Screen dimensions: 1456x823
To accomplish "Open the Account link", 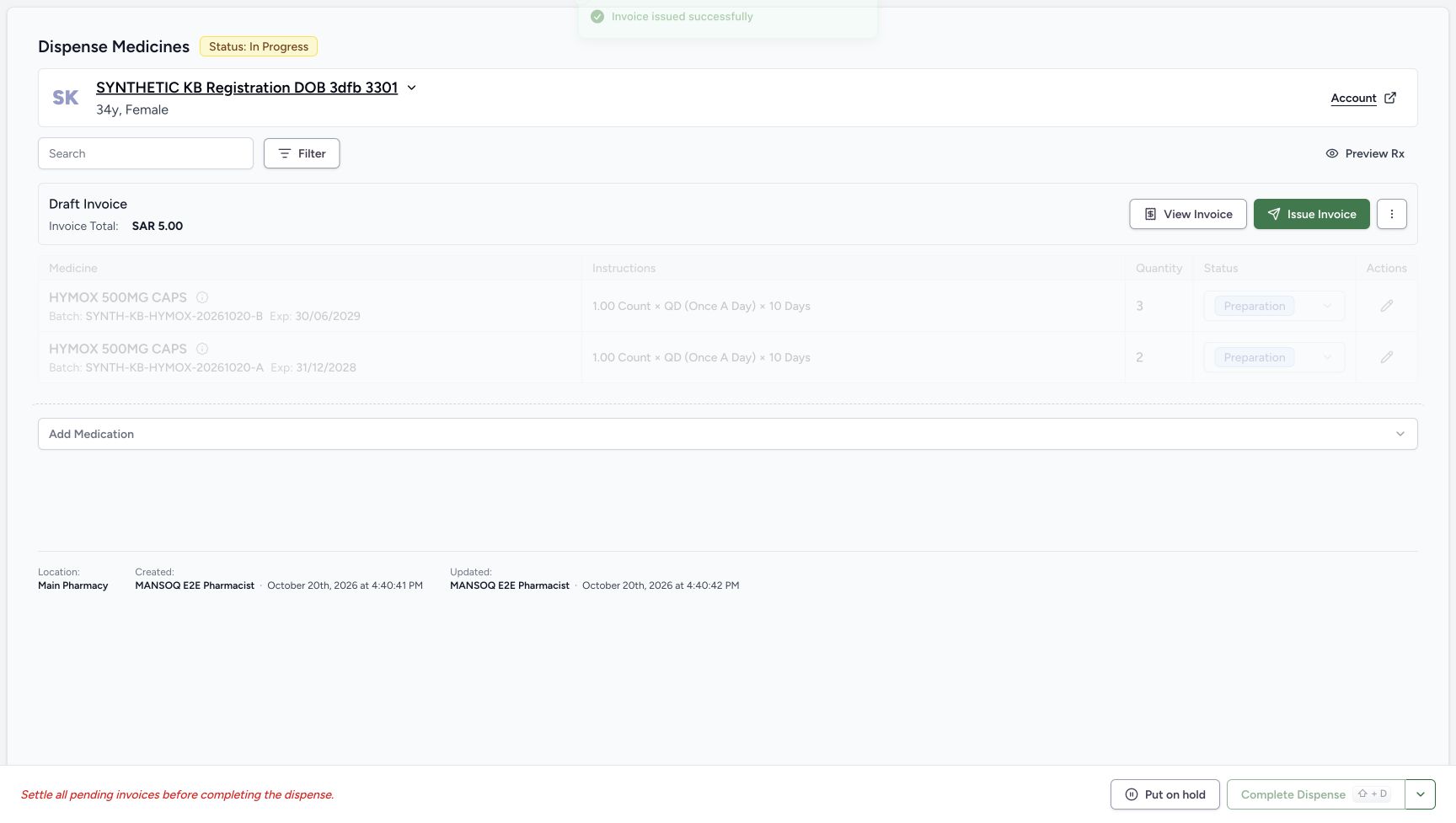I will pos(1353,98).
